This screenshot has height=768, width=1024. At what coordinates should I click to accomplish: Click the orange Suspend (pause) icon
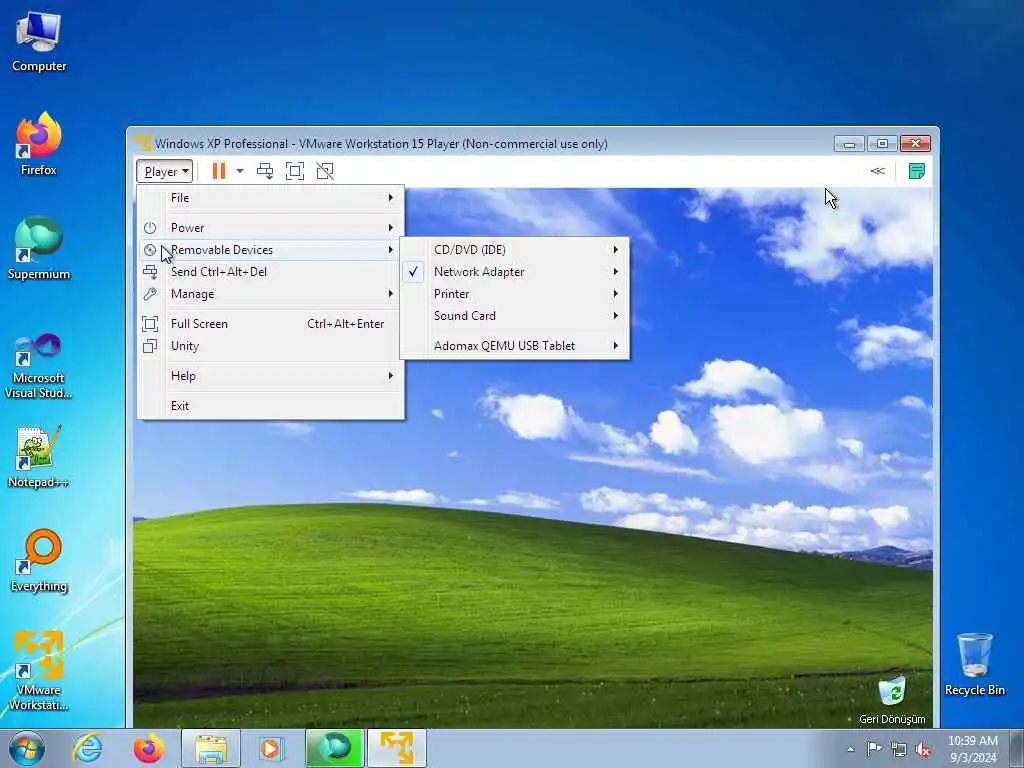coord(219,171)
